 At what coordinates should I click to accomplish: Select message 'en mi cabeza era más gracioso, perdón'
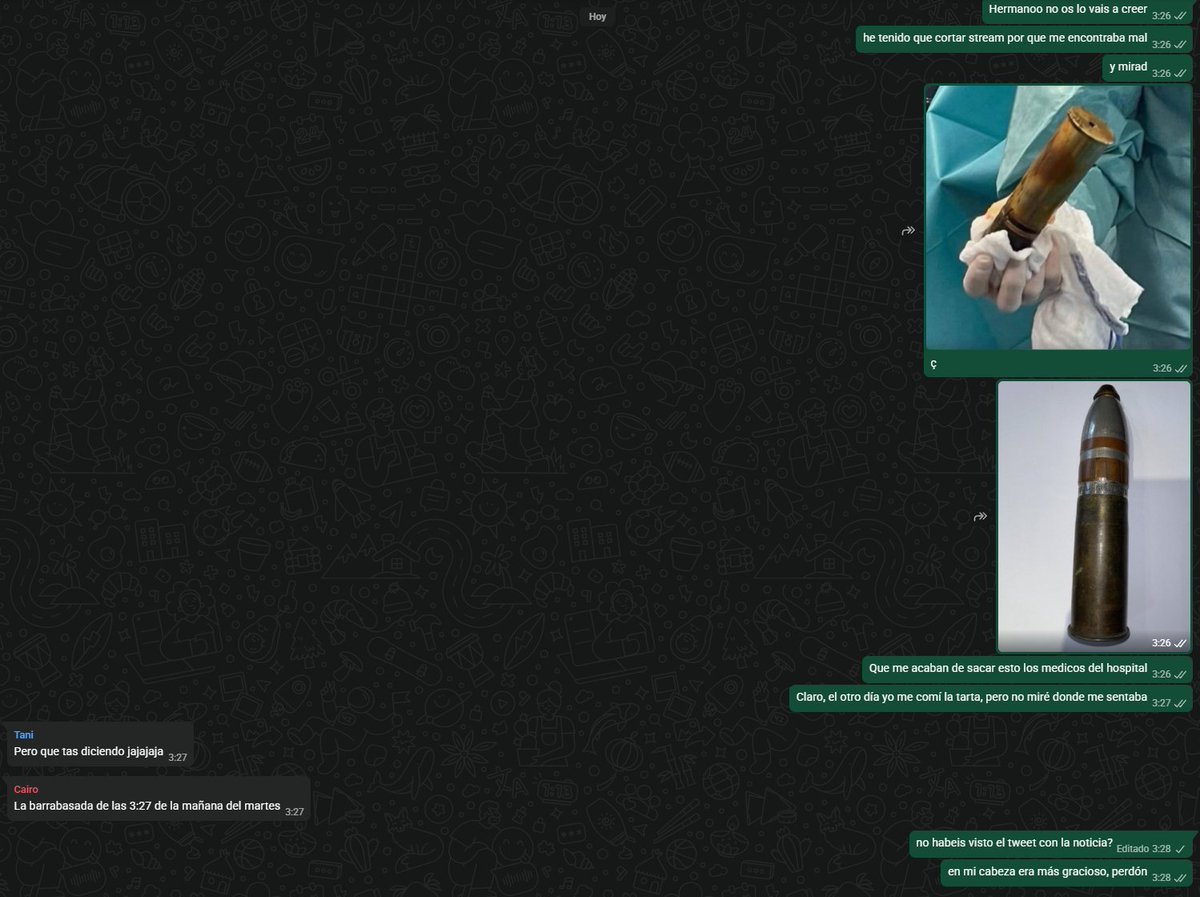click(1067, 873)
